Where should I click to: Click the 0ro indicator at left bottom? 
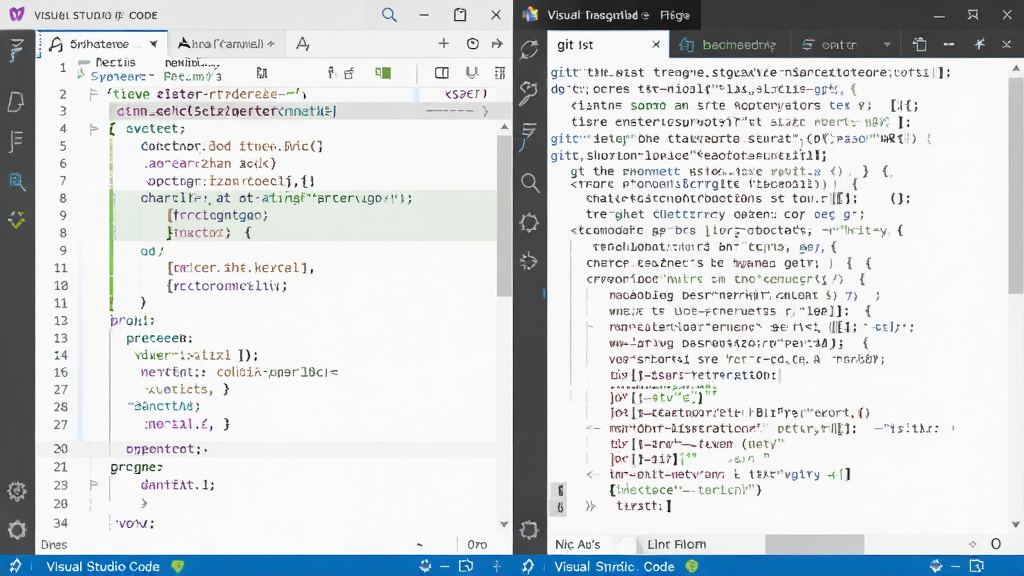tap(477, 544)
